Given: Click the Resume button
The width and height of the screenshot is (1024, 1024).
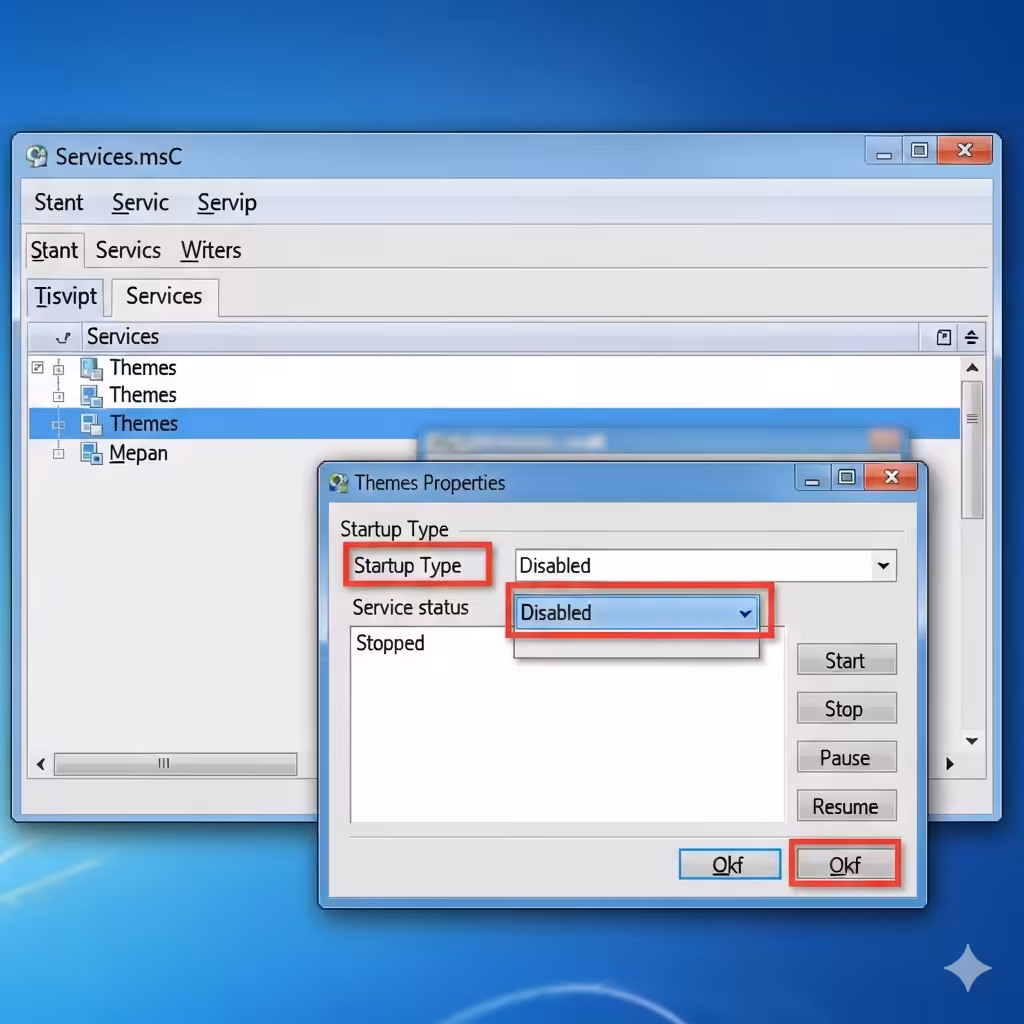Looking at the screenshot, I should pyautogui.click(x=846, y=807).
